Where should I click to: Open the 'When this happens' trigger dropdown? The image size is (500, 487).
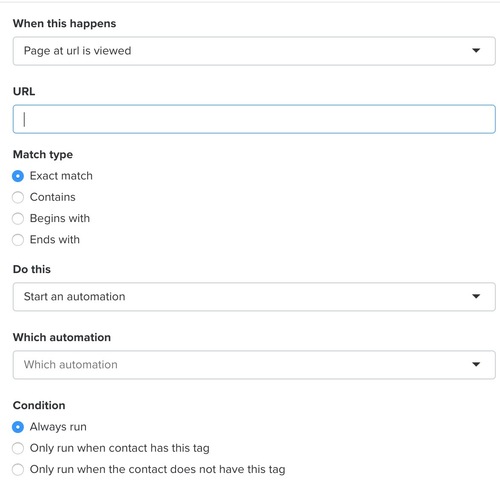pos(254,51)
